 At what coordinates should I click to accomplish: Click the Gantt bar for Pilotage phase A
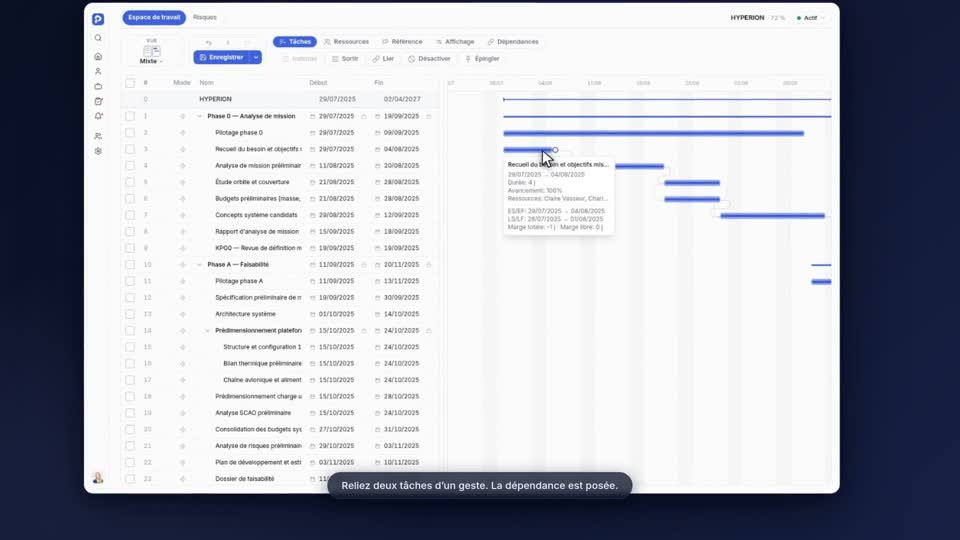click(x=821, y=282)
